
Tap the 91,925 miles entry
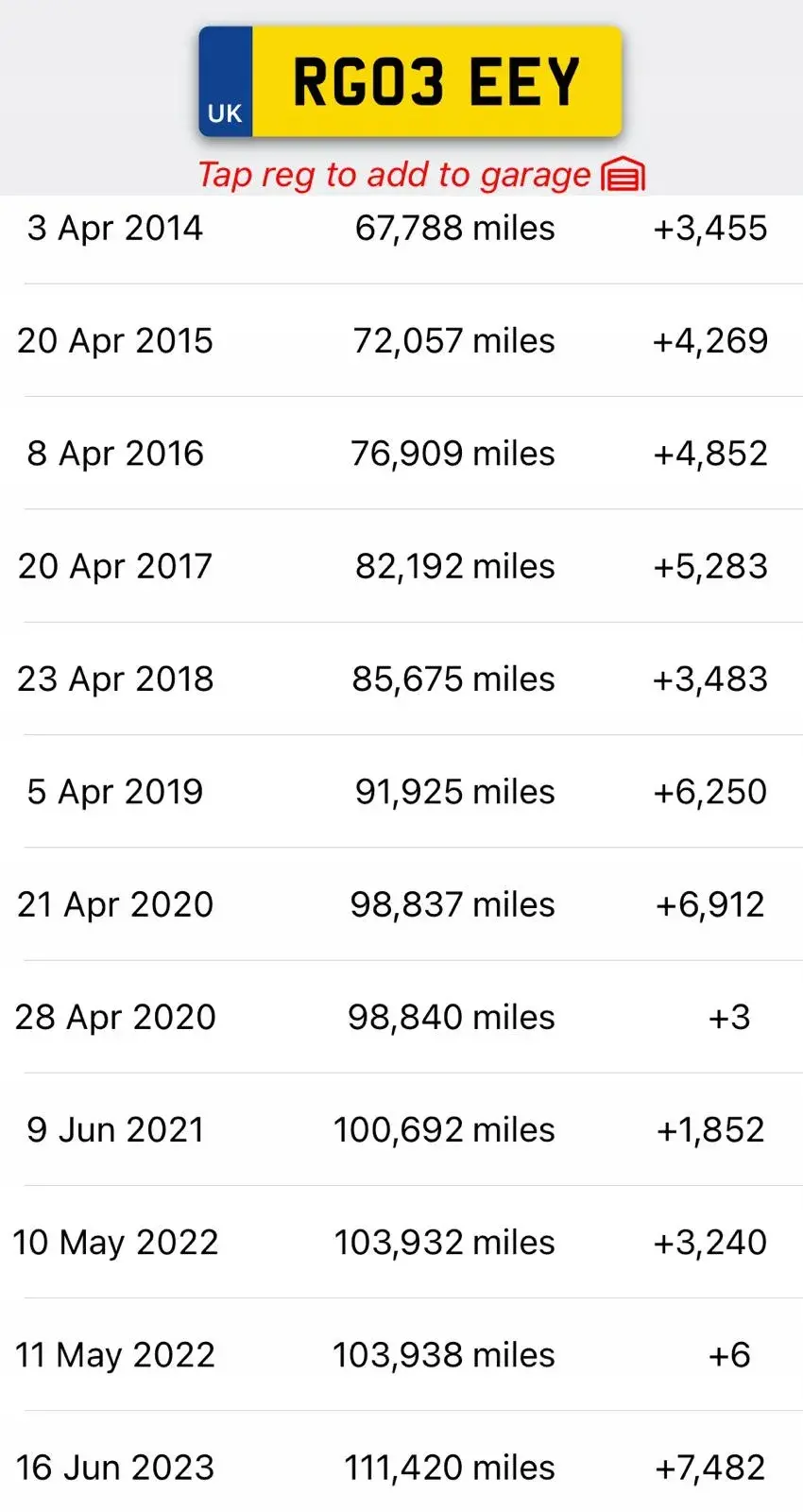[x=454, y=792]
